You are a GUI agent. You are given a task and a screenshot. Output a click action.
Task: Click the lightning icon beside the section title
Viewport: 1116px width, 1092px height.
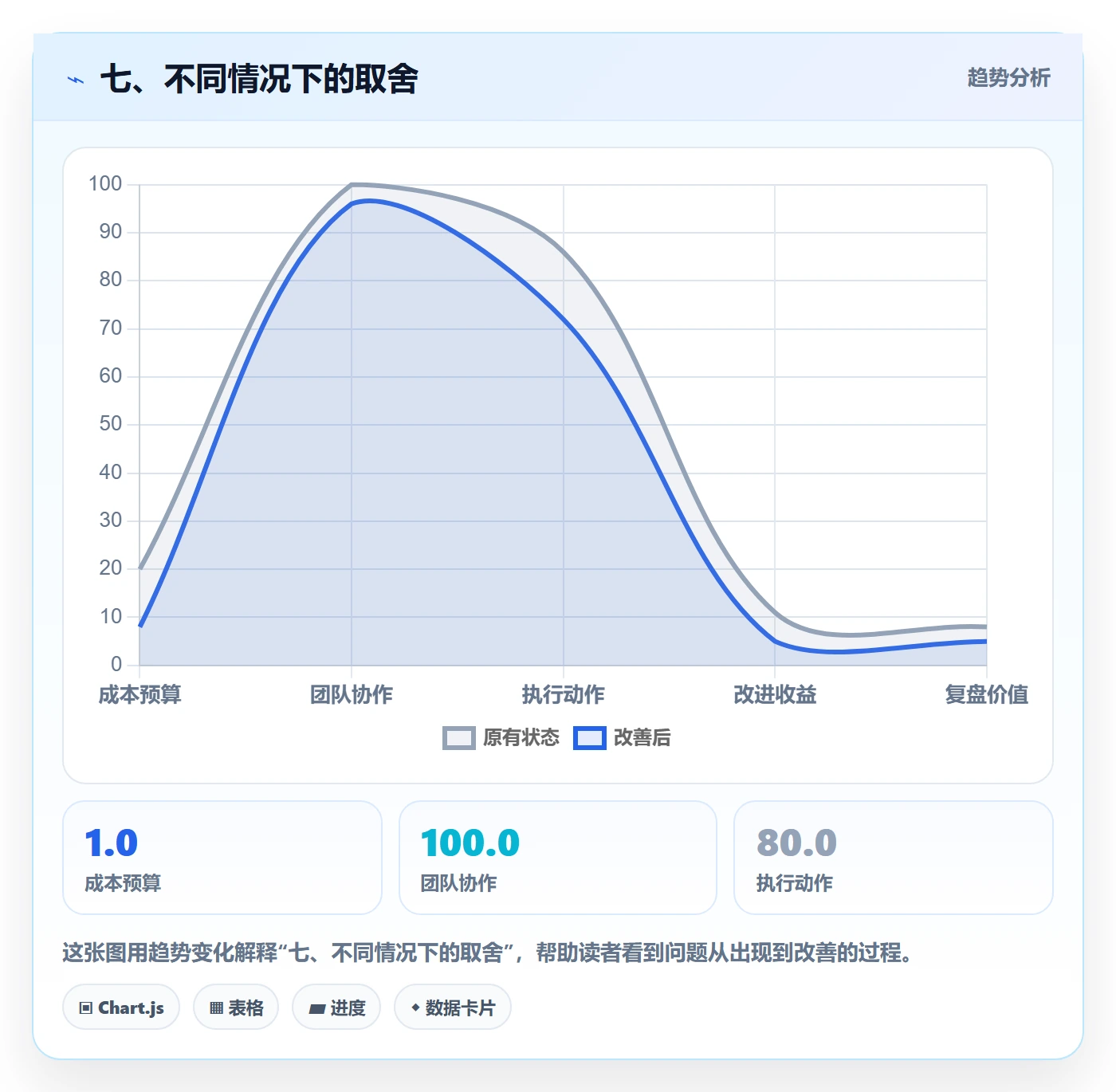[x=76, y=80]
